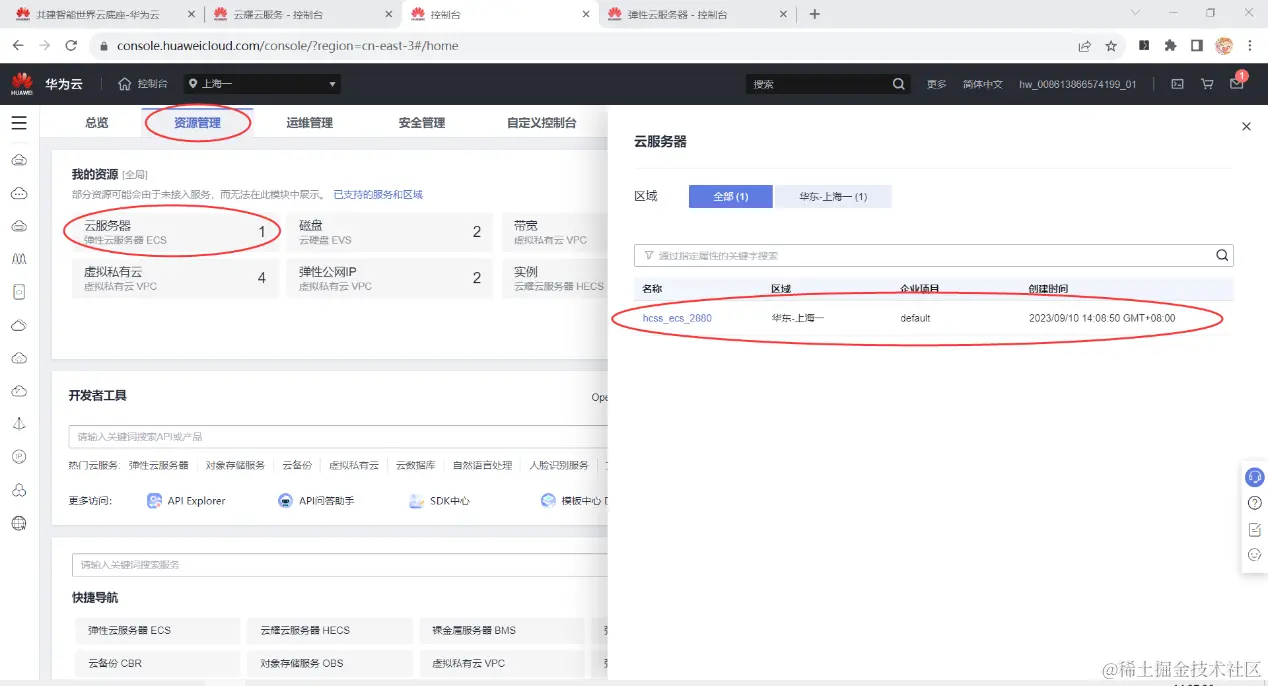This screenshot has height=686, width=1268.
Task: Open the 弹性公网IP resource card
Action: (389, 278)
